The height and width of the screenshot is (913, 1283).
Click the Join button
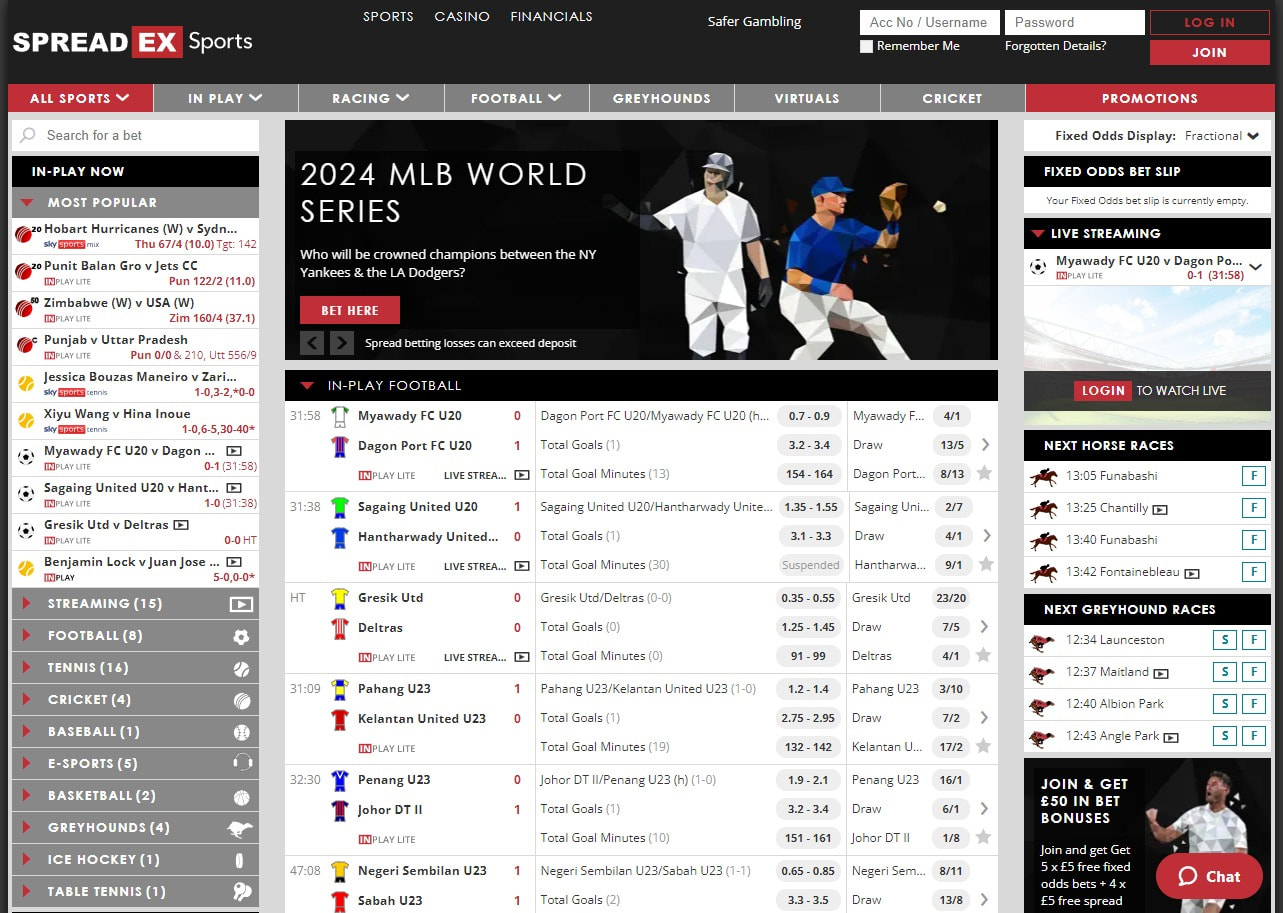(1209, 53)
